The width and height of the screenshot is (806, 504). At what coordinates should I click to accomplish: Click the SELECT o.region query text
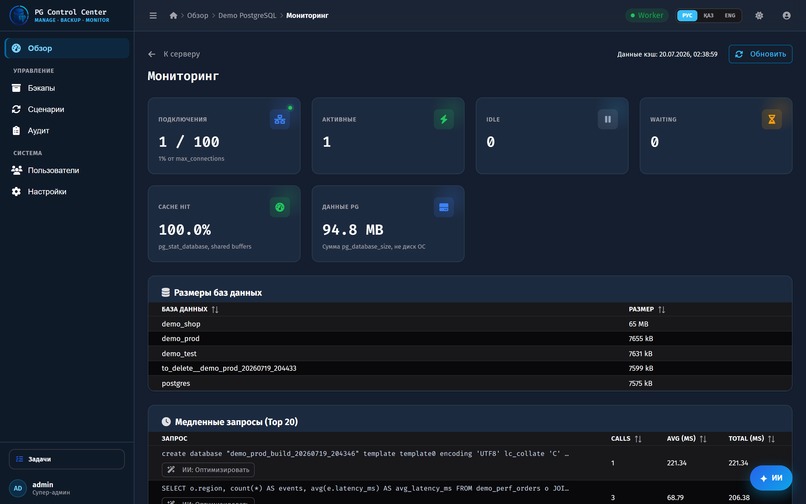(365, 488)
